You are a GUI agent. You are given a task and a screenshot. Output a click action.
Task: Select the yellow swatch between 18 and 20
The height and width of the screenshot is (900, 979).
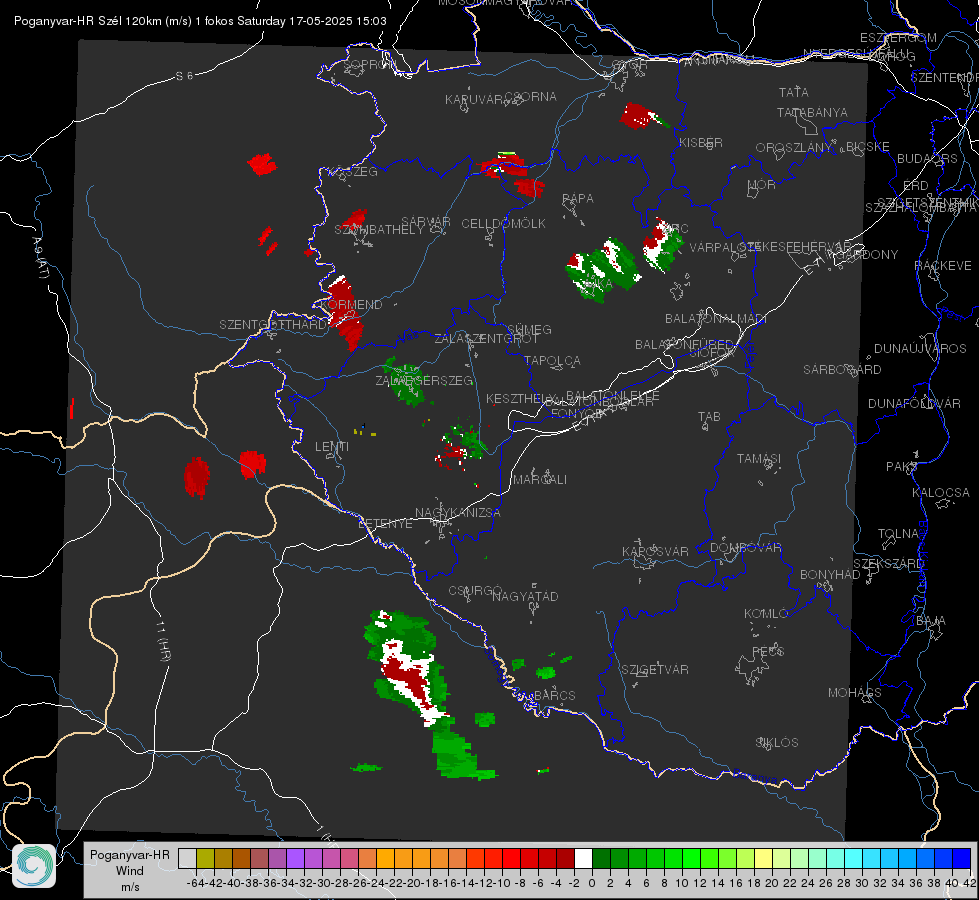click(764, 858)
